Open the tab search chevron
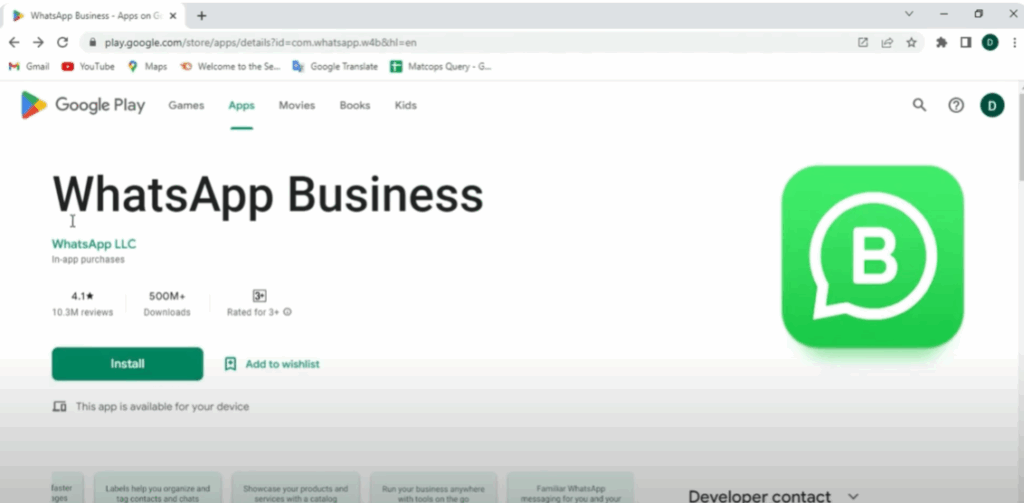Screen dimensions: 1024x503 [909, 14]
